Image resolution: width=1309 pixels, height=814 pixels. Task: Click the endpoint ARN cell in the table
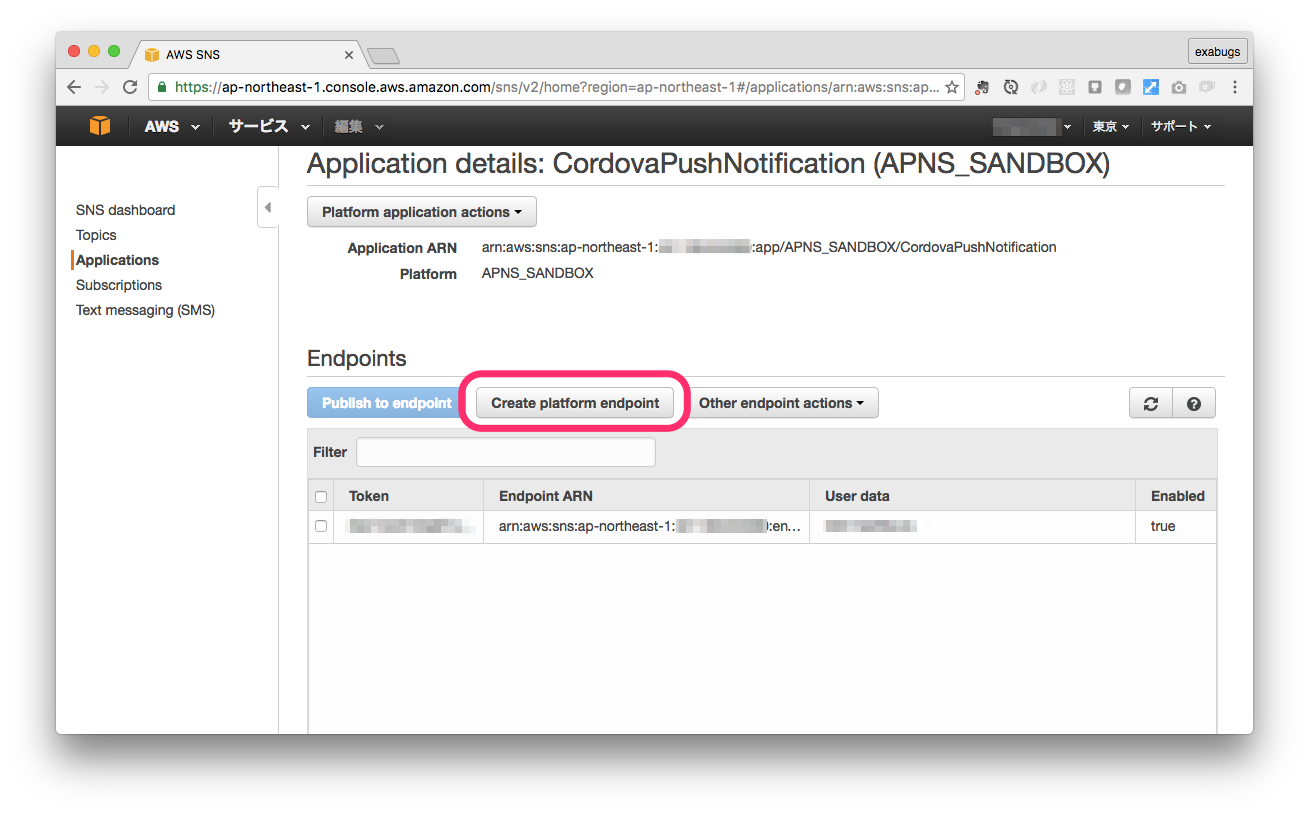tap(647, 526)
